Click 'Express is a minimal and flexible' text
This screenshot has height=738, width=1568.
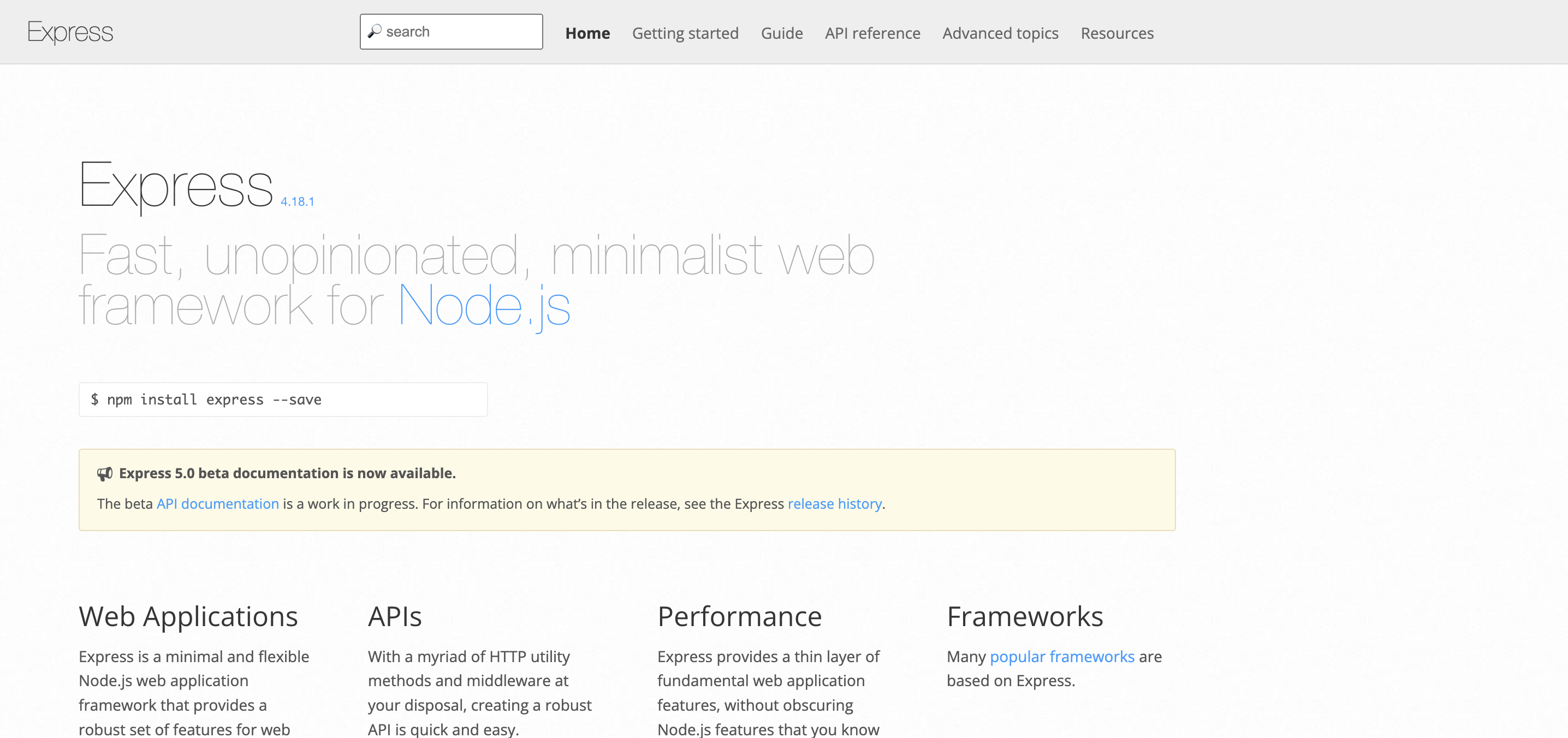(194, 657)
